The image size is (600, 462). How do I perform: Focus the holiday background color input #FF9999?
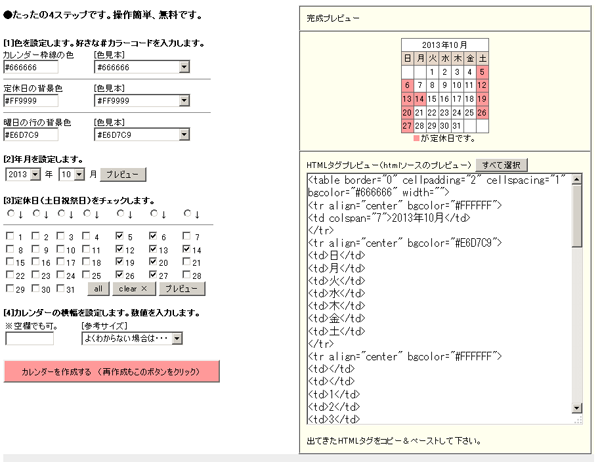[31, 101]
